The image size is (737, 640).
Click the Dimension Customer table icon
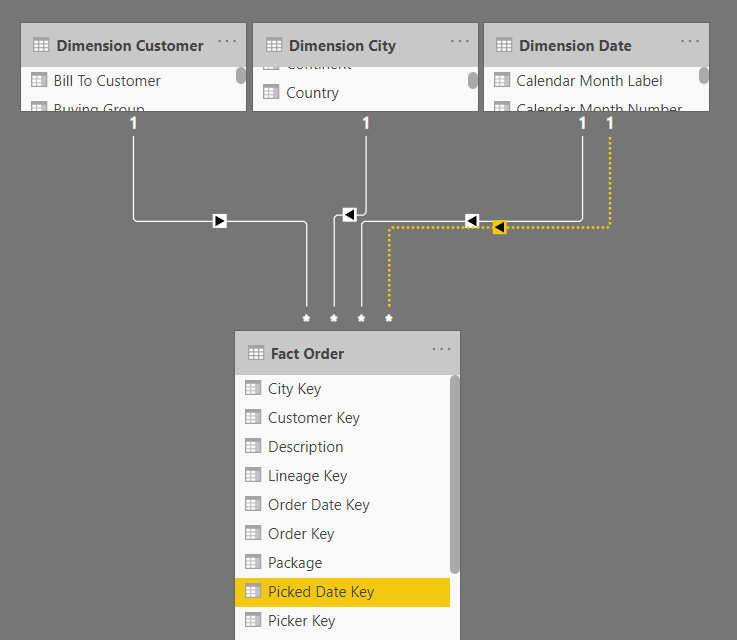41,45
